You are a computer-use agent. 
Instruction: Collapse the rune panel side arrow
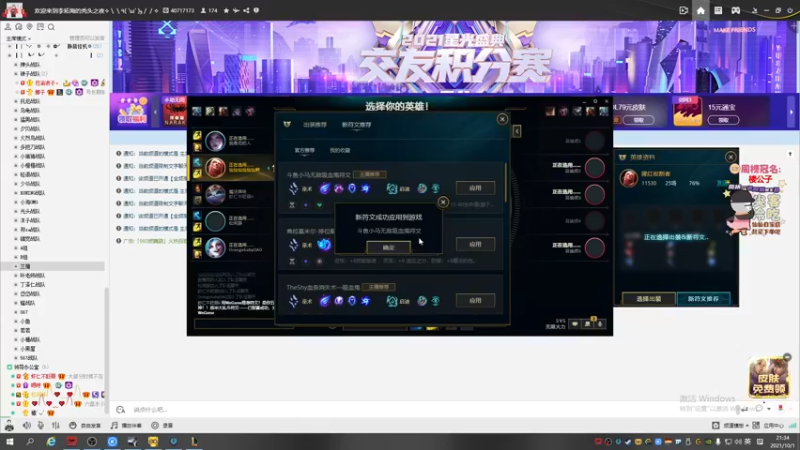click(517, 131)
